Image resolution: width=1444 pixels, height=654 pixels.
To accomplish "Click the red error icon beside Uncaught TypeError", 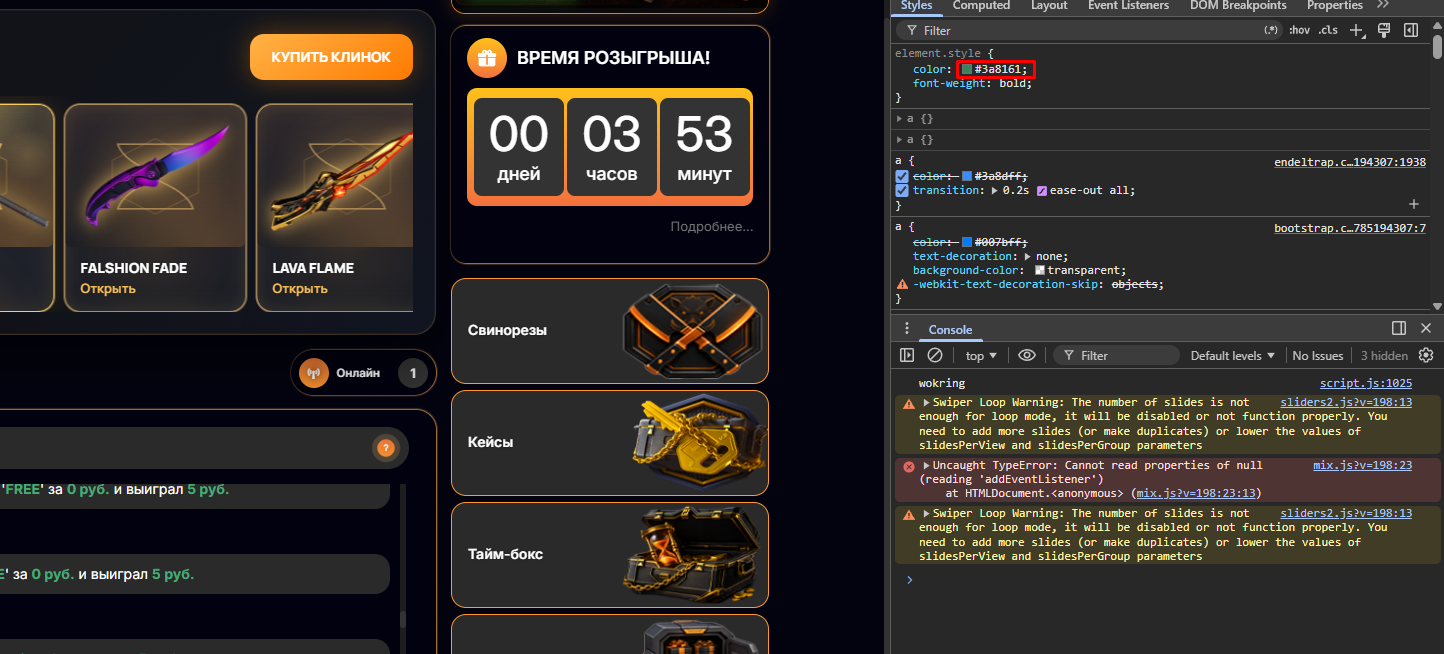I will (x=909, y=466).
